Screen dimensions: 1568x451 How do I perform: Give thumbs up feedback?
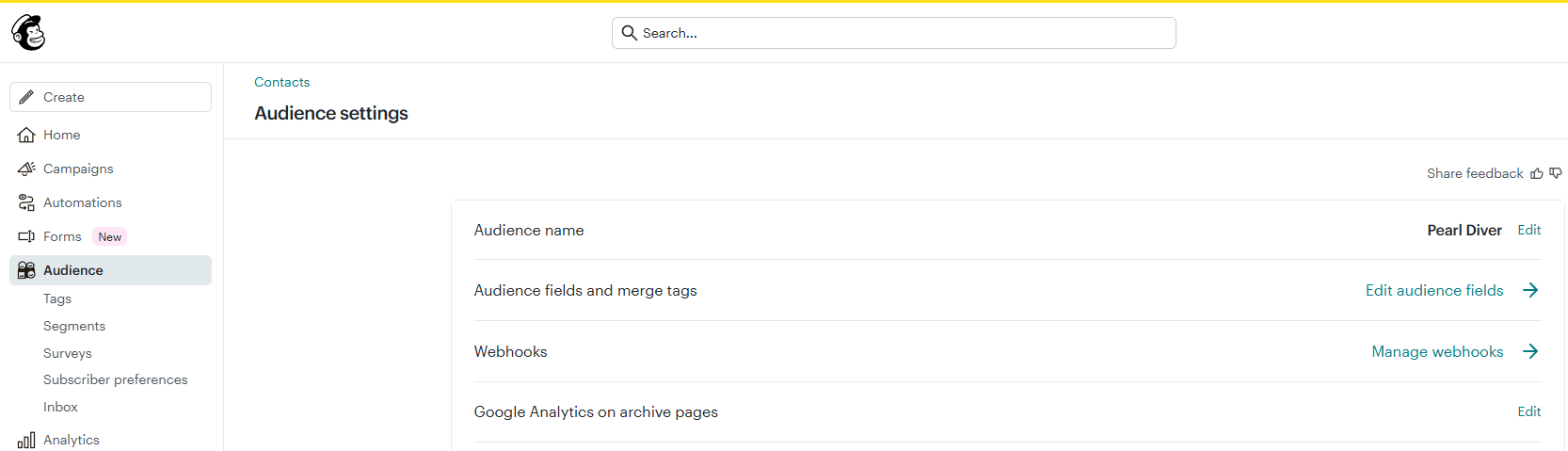pyautogui.click(x=1537, y=173)
